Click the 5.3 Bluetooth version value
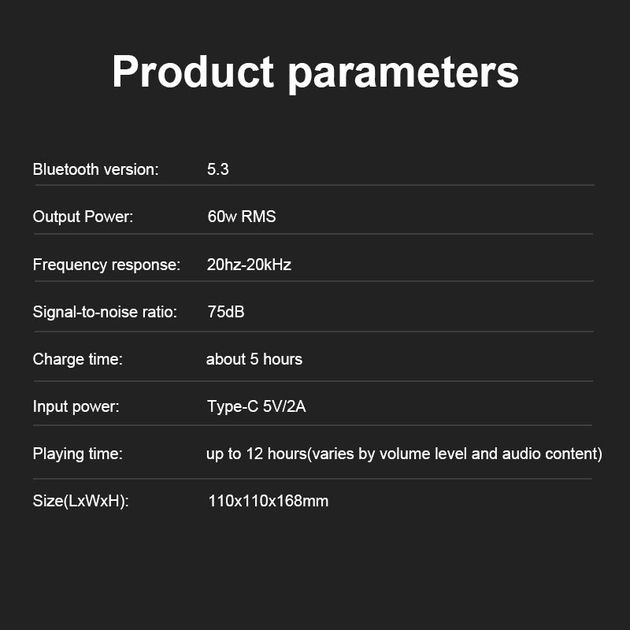Image resolution: width=630 pixels, height=630 pixels. pyautogui.click(x=218, y=170)
